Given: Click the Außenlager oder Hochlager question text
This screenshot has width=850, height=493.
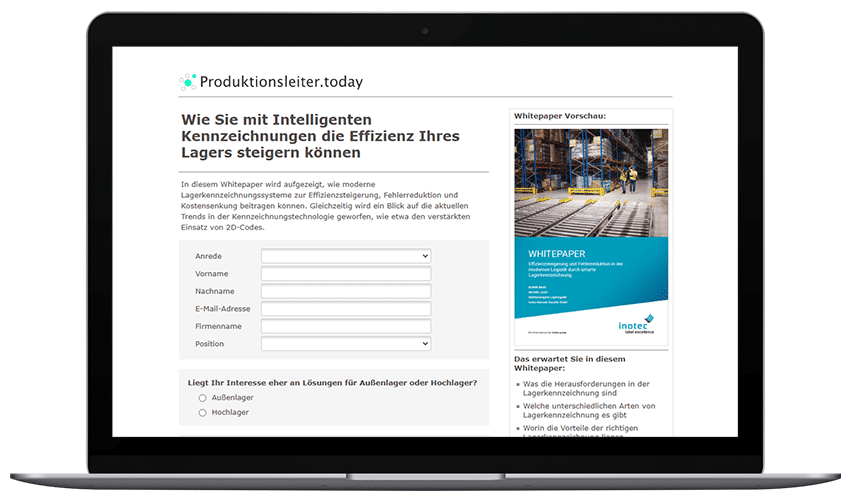Looking at the screenshot, I should (332, 383).
